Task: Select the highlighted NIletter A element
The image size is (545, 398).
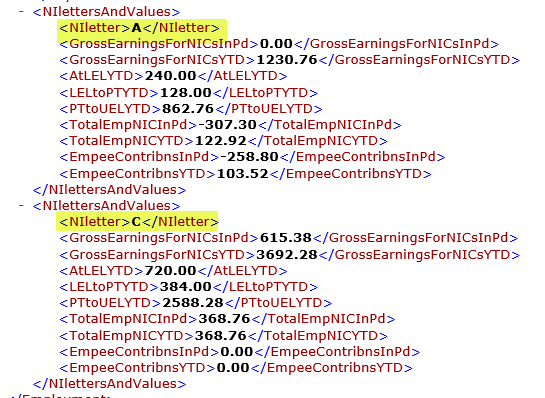Action: coord(139,28)
